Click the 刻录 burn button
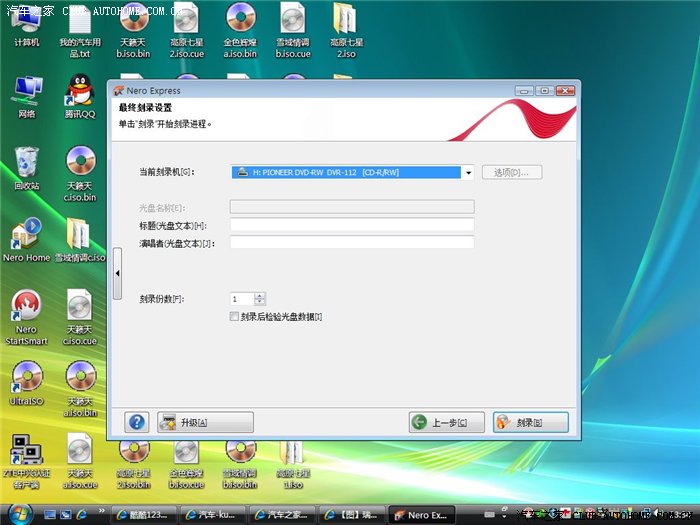Image resolution: width=700 pixels, height=525 pixels. coord(531,422)
